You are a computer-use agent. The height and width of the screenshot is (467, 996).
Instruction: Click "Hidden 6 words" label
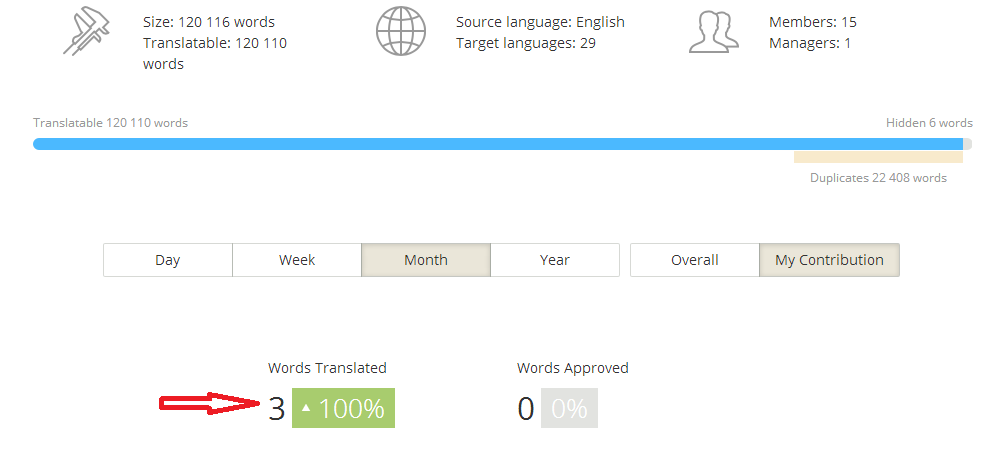[929, 123]
